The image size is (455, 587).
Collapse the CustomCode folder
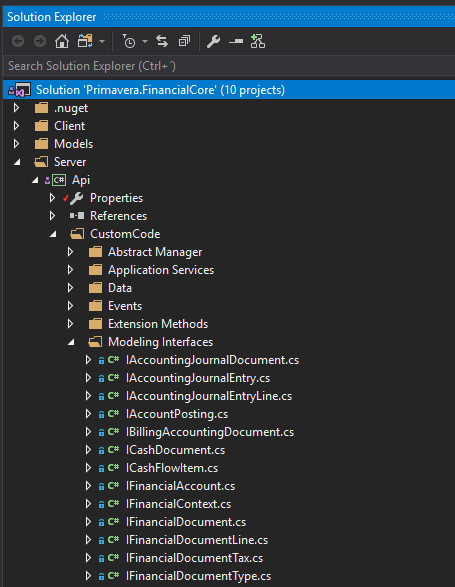tap(53, 234)
